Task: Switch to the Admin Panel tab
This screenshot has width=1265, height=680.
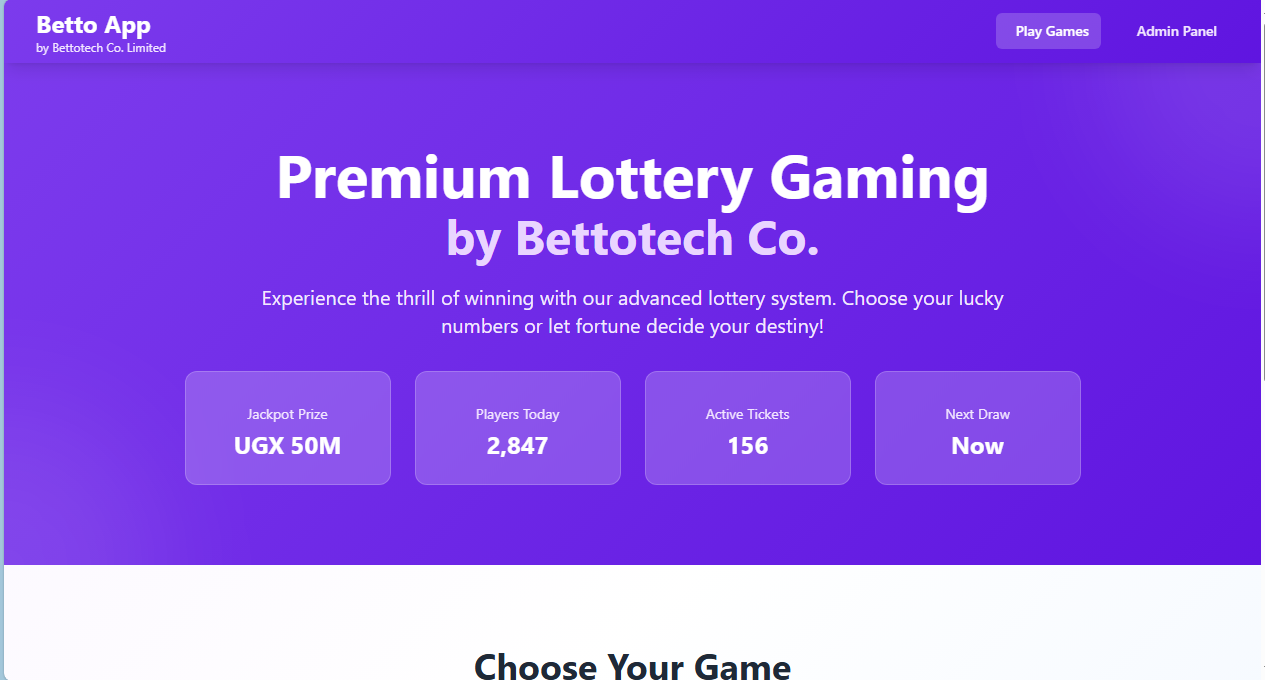Action: coord(1176,31)
